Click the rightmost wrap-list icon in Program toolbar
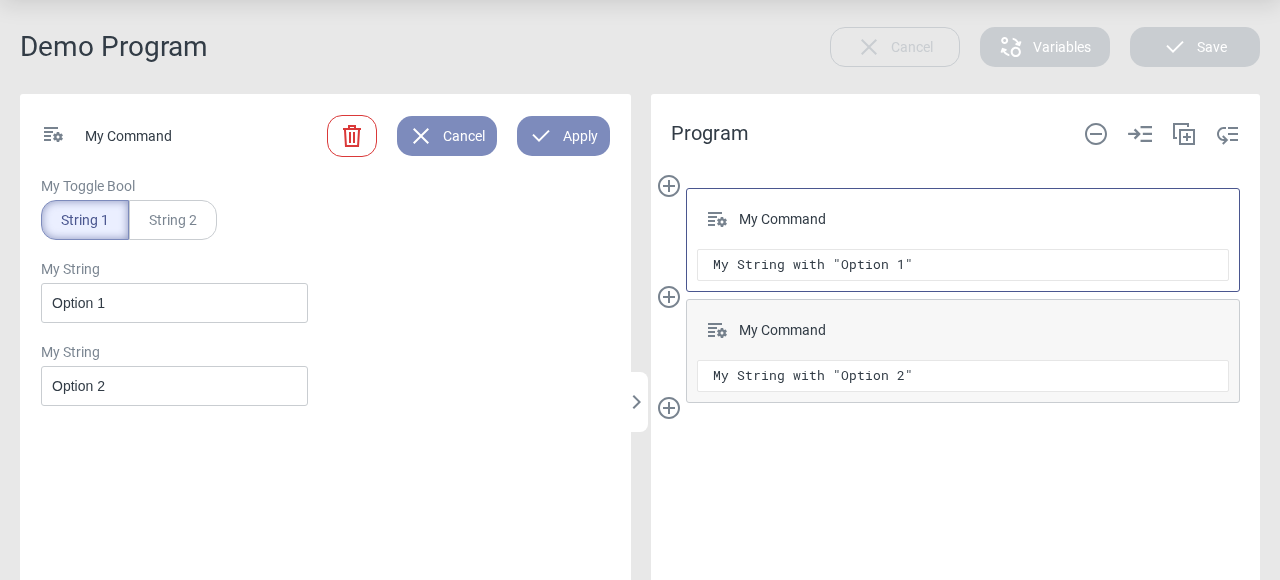Viewport: 1280px width, 580px height. (1228, 134)
